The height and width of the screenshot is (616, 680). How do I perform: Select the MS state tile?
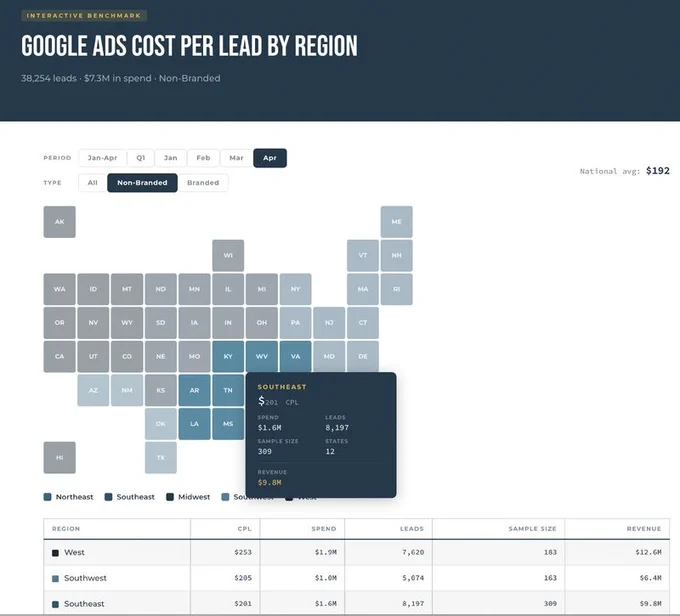coord(228,424)
